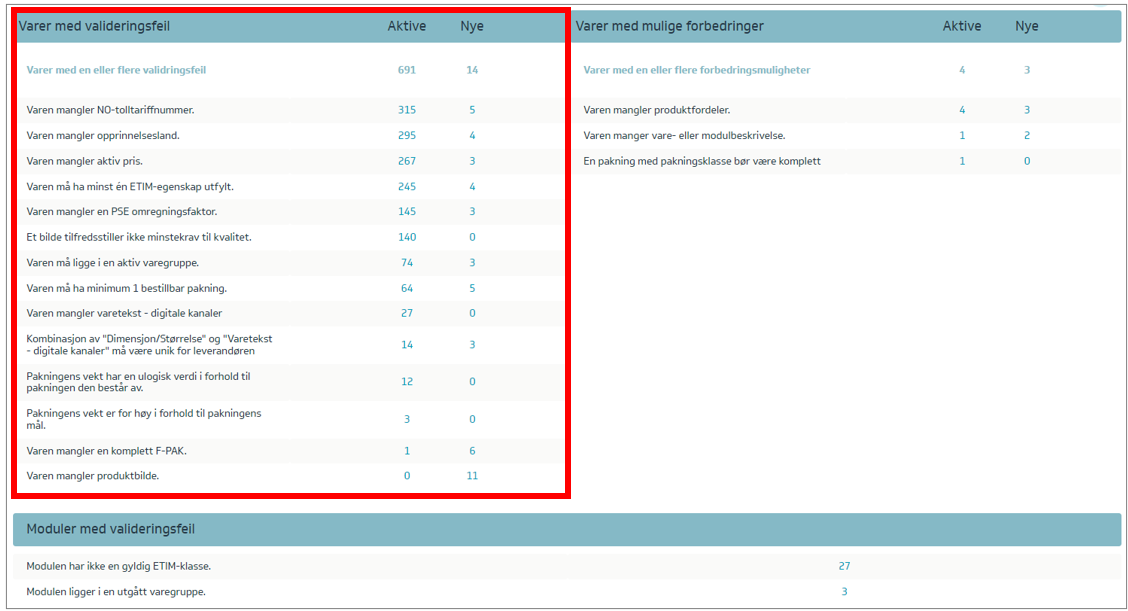
Task: Open new count 6 for missing komplett F-PAK
Action: click(472, 451)
